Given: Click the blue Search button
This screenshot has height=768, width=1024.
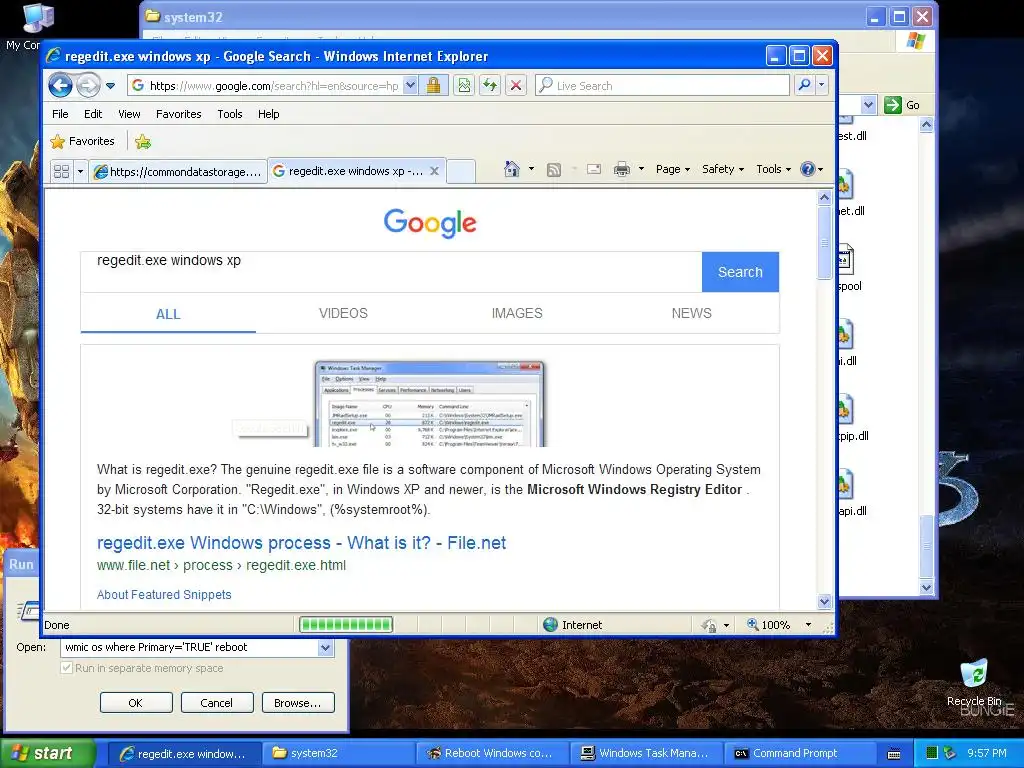Looking at the screenshot, I should tap(740, 272).
